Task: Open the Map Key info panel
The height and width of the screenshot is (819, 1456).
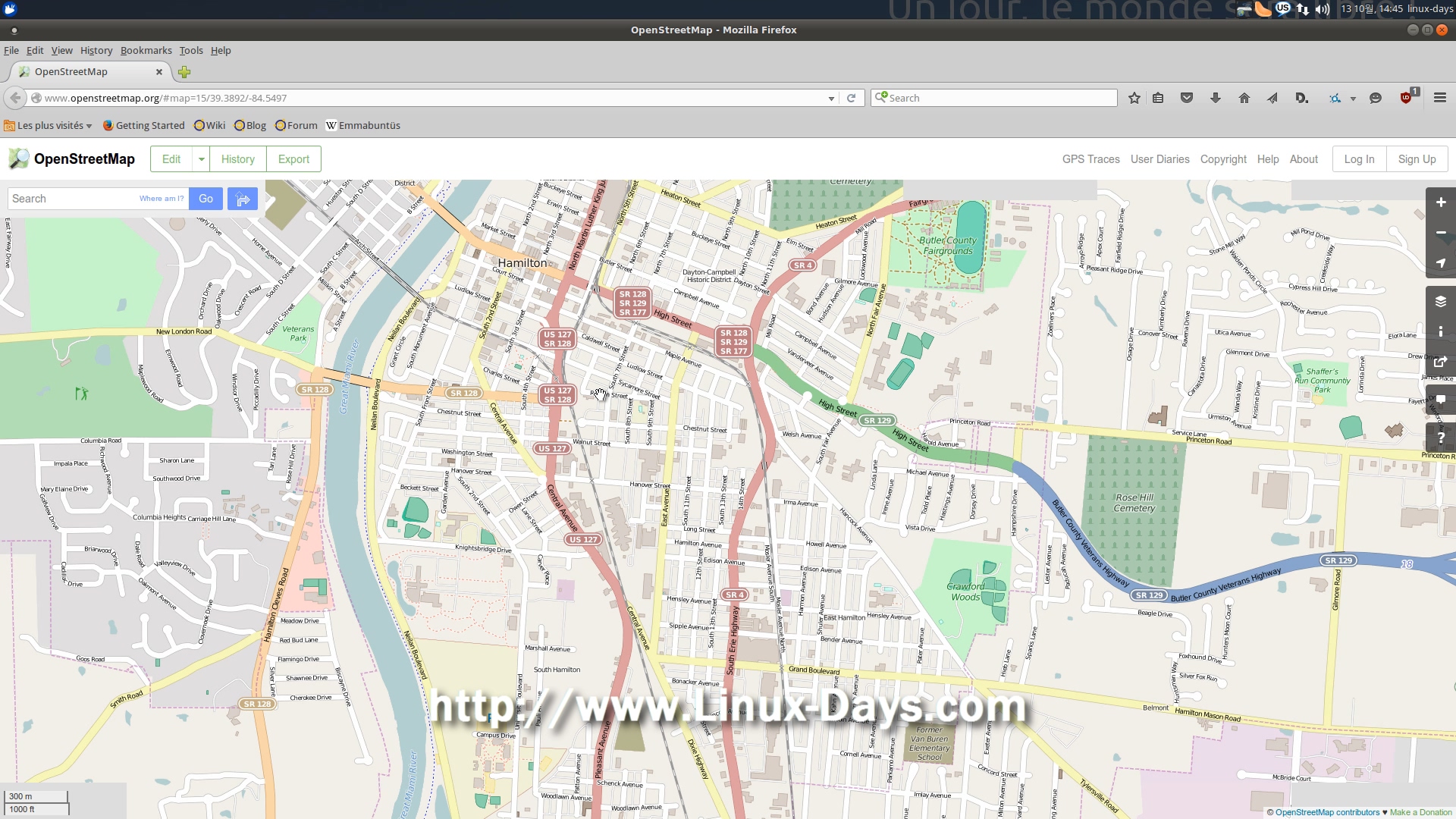Action: (x=1441, y=332)
